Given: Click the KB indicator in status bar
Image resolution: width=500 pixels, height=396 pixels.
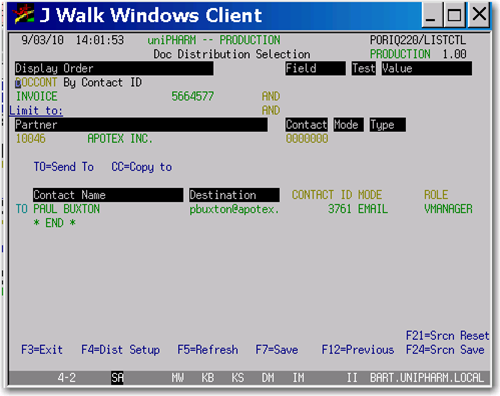Looking at the screenshot, I should click(207, 378).
